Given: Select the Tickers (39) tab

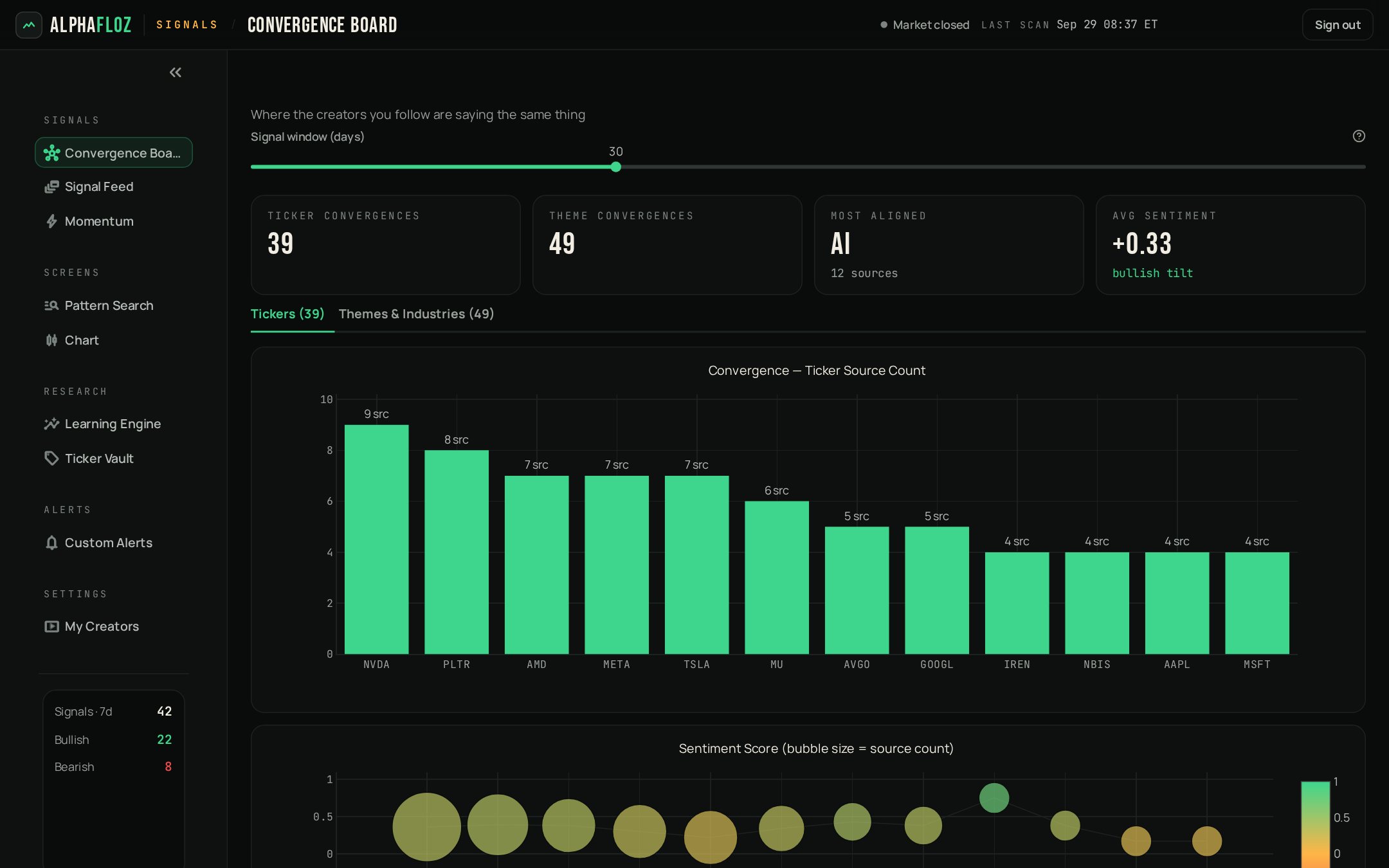Looking at the screenshot, I should coord(287,314).
